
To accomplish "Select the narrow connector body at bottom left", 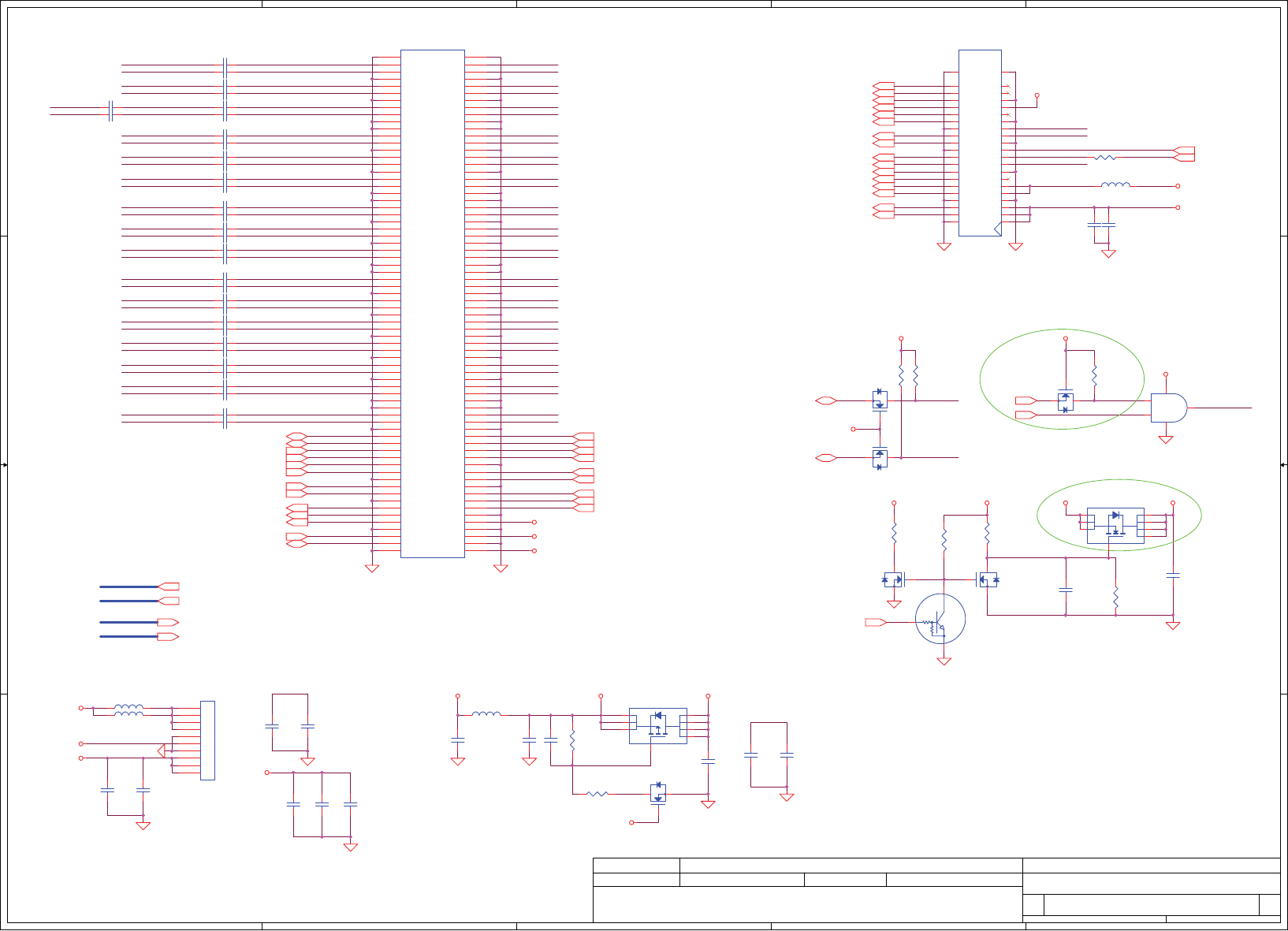I will pyautogui.click(x=207, y=740).
